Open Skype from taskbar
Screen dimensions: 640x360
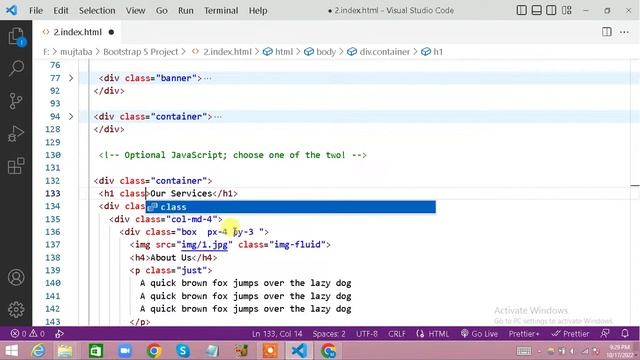(183, 351)
